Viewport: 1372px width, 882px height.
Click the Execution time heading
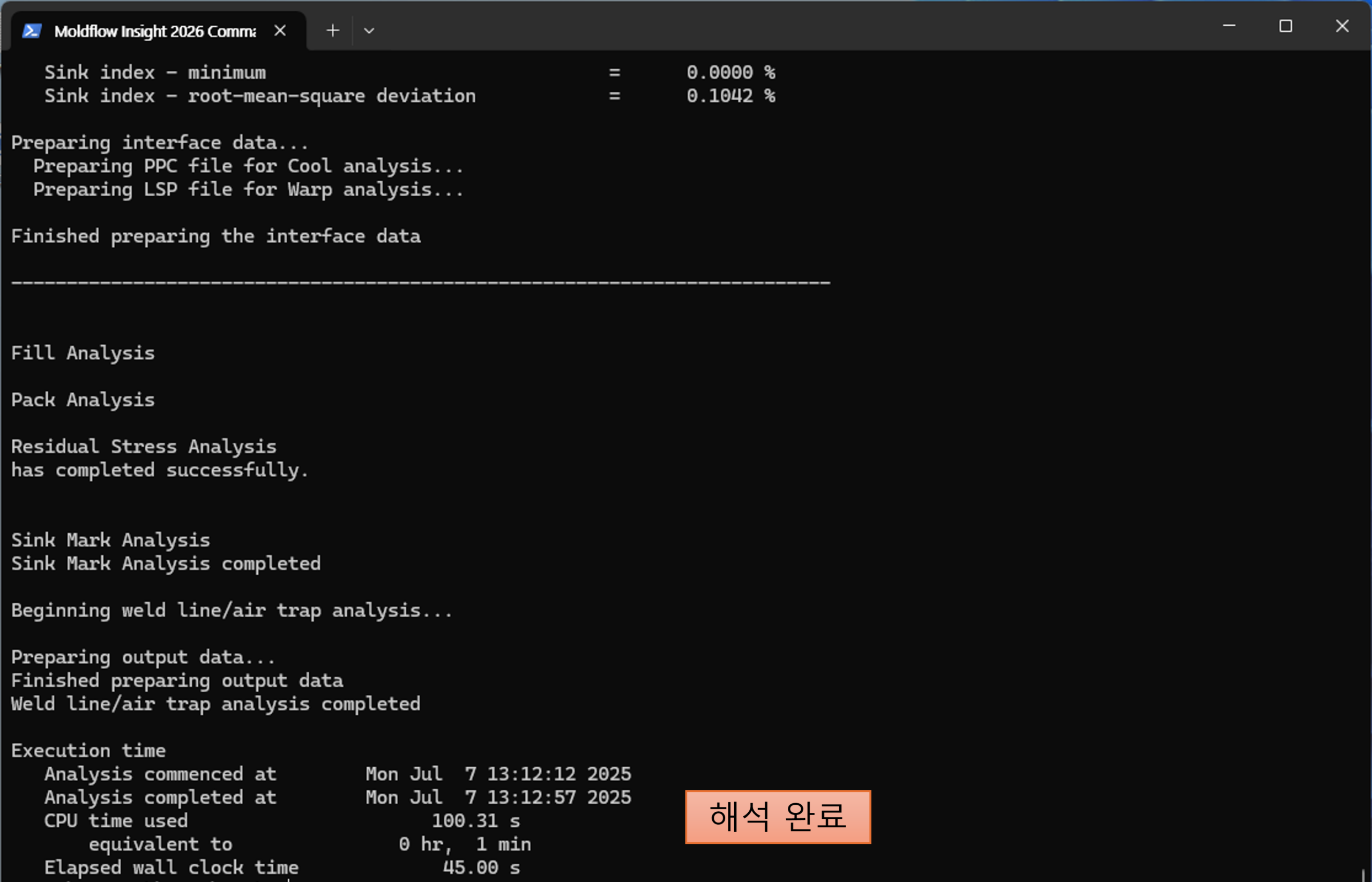click(89, 751)
